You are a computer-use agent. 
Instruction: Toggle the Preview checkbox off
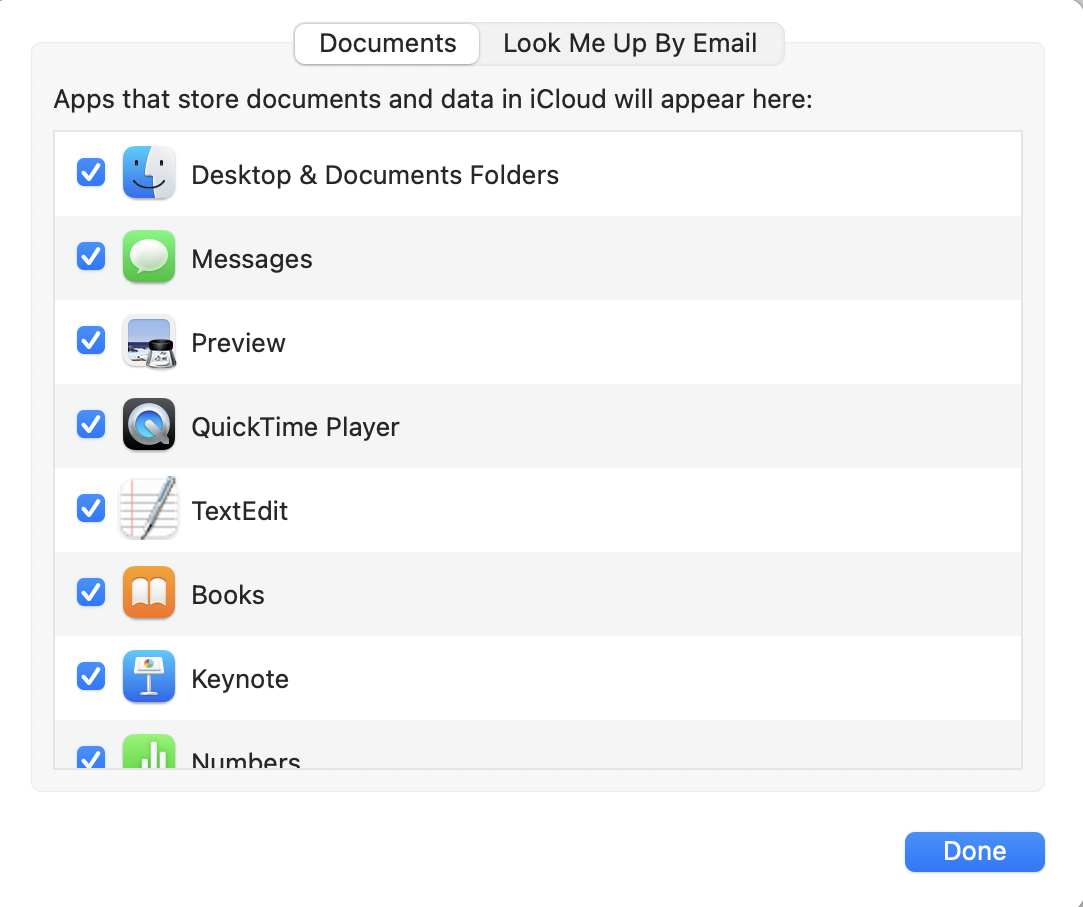point(91,342)
